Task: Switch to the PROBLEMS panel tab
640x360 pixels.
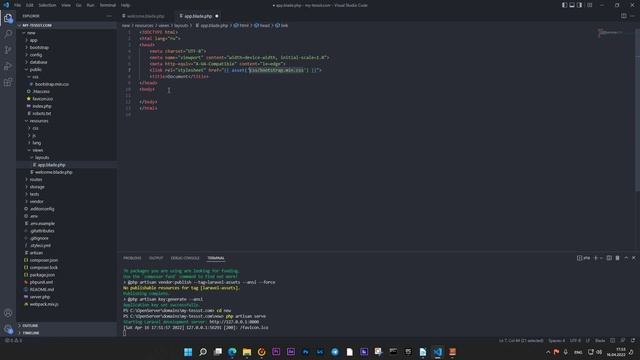Action: [x=132, y=258]
